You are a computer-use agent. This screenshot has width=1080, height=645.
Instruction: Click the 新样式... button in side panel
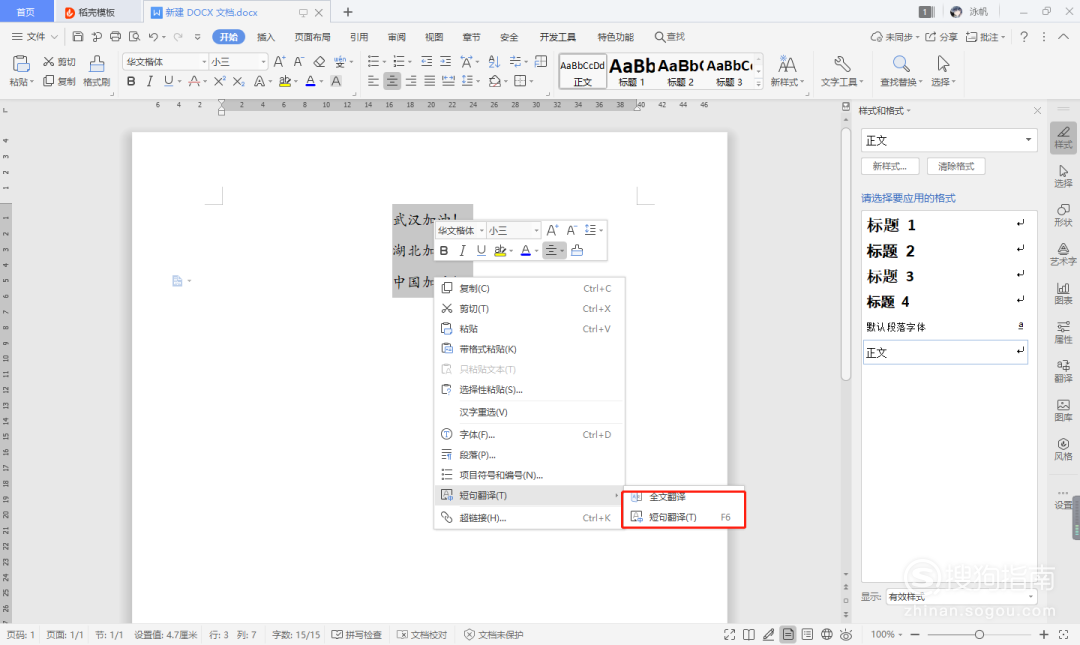click(x=890, y=166)
